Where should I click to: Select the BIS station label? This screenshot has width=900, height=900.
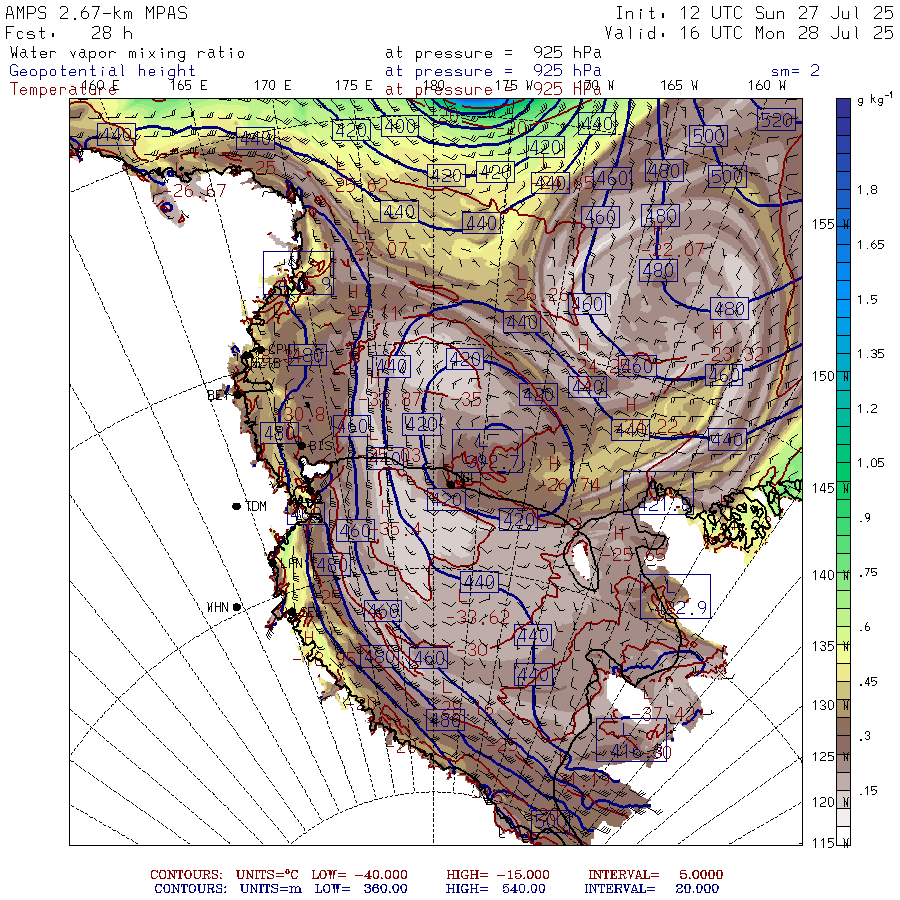coord(321,445)
